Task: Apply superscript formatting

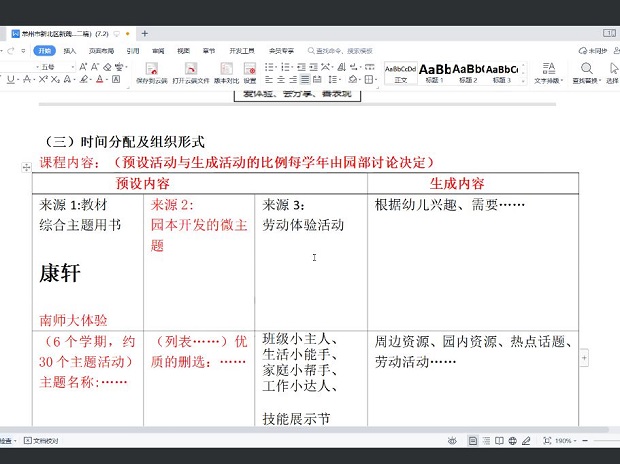Action: [x=43, y=80]
